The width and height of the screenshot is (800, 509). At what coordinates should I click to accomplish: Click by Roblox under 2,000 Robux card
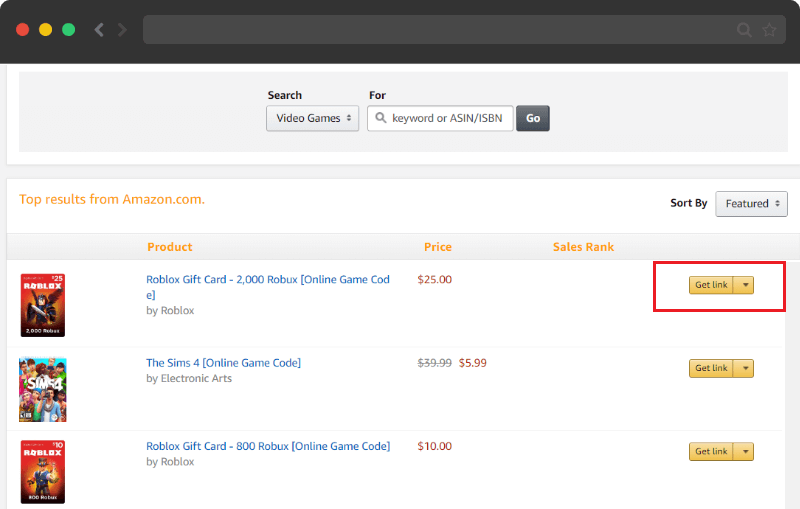pyautogui.click(x=170, y=311)
